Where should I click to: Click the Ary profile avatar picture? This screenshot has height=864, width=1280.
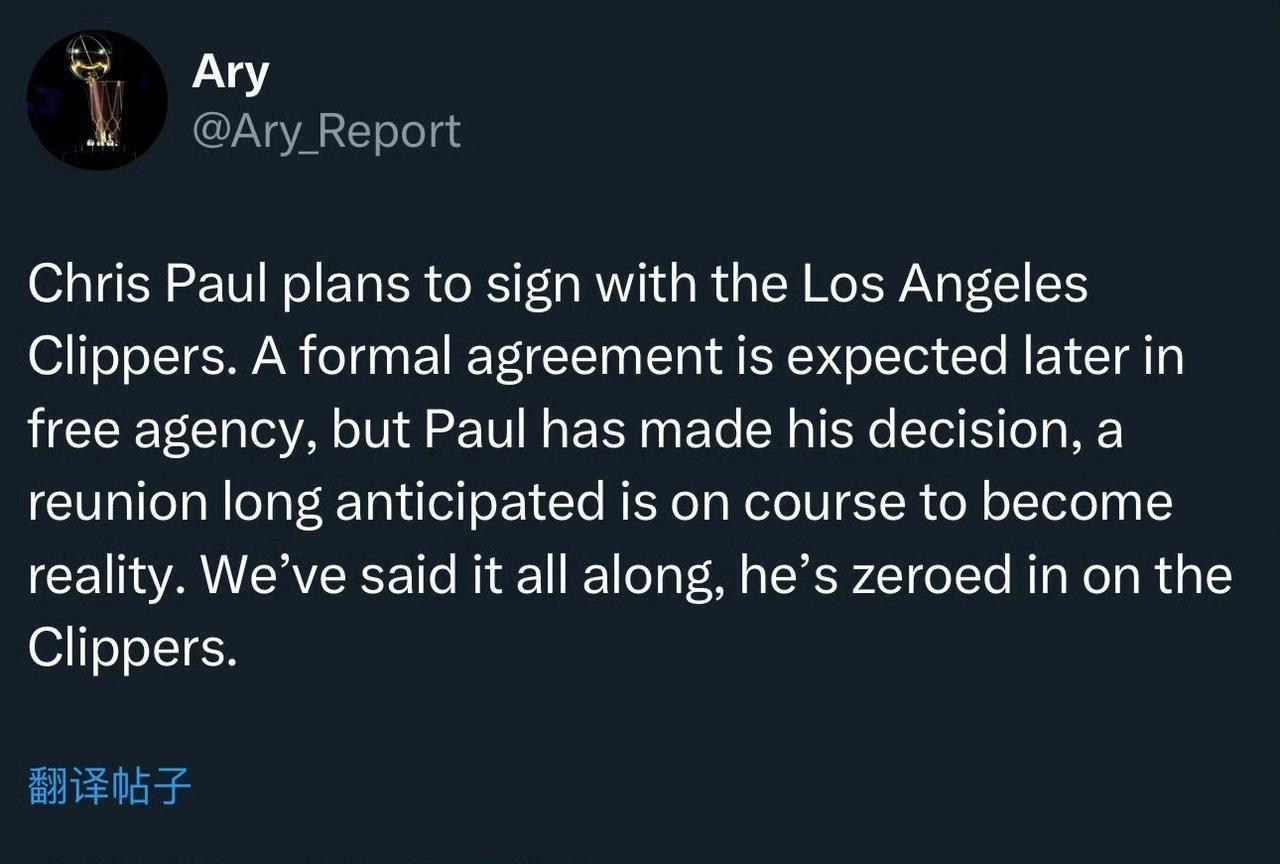(x=97, y=100)
